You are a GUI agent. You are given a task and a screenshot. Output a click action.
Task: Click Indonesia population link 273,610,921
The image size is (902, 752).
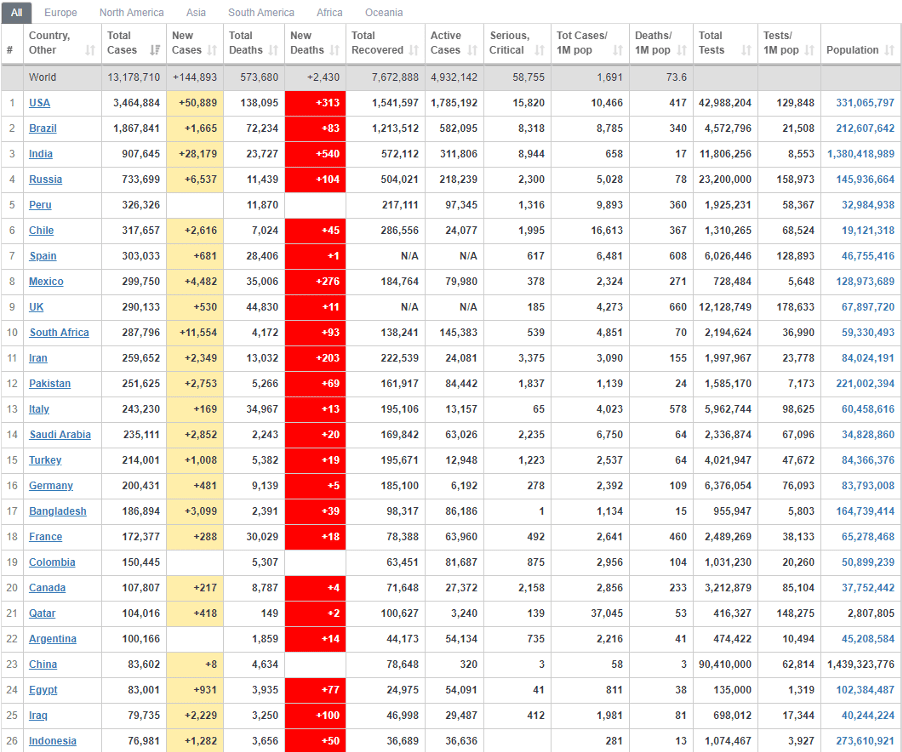pyautogui.click(x=865, y=741)
